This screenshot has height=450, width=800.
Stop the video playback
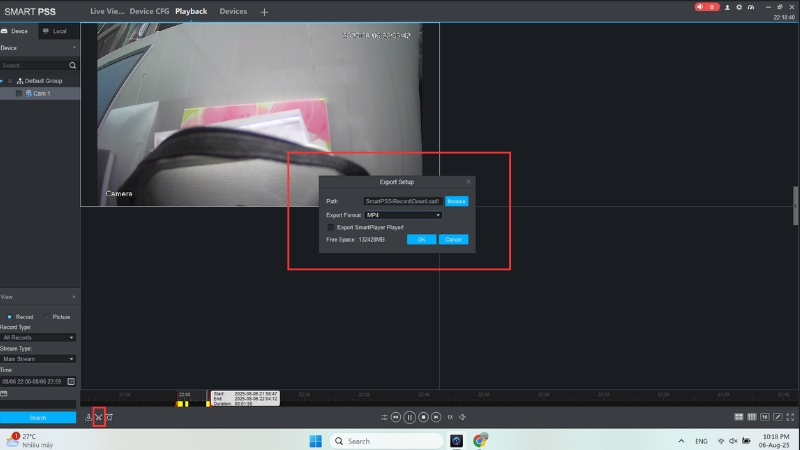click(423, 417)
